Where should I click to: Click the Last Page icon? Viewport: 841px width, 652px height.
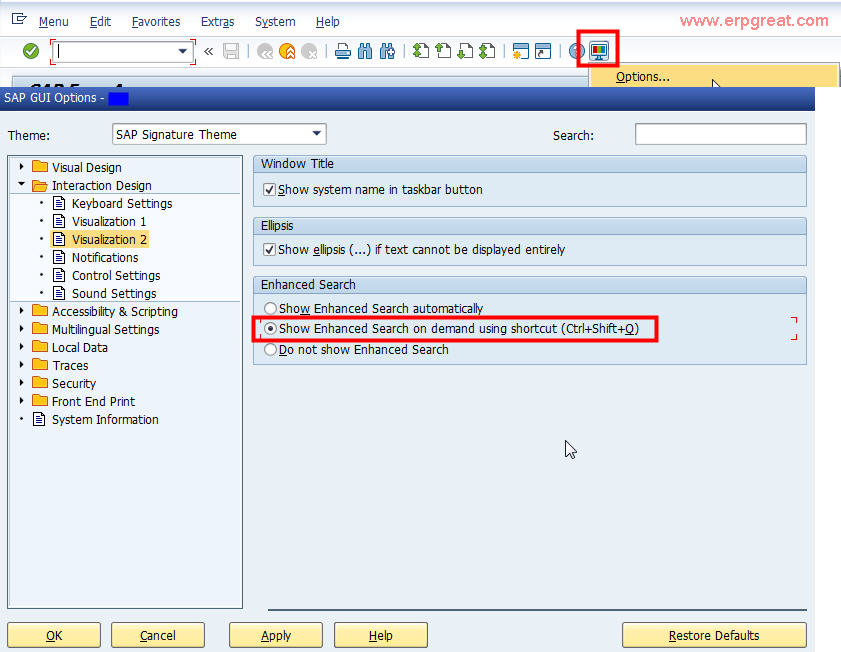coord(487,51)
